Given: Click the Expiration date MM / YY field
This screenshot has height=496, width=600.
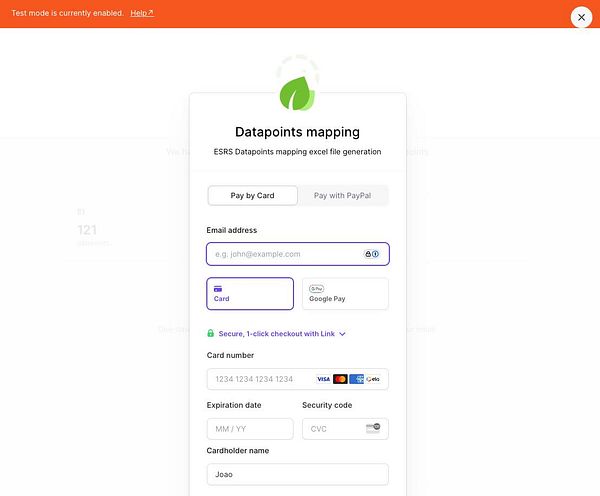Looking at the screenshot, I should [x=250, y=428].
